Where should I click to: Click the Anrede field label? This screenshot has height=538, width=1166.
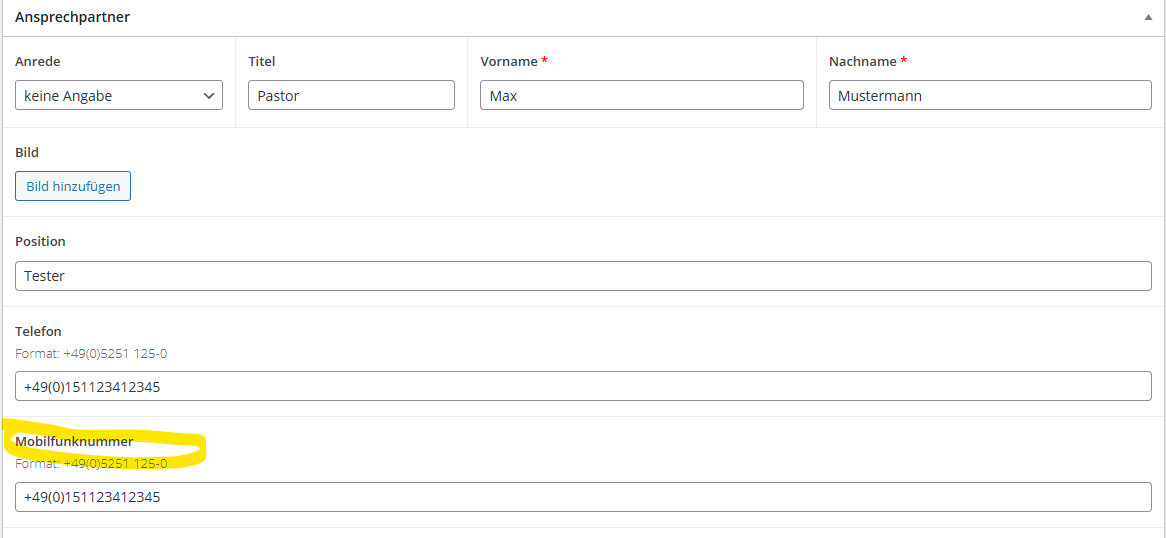pos(38,62)
